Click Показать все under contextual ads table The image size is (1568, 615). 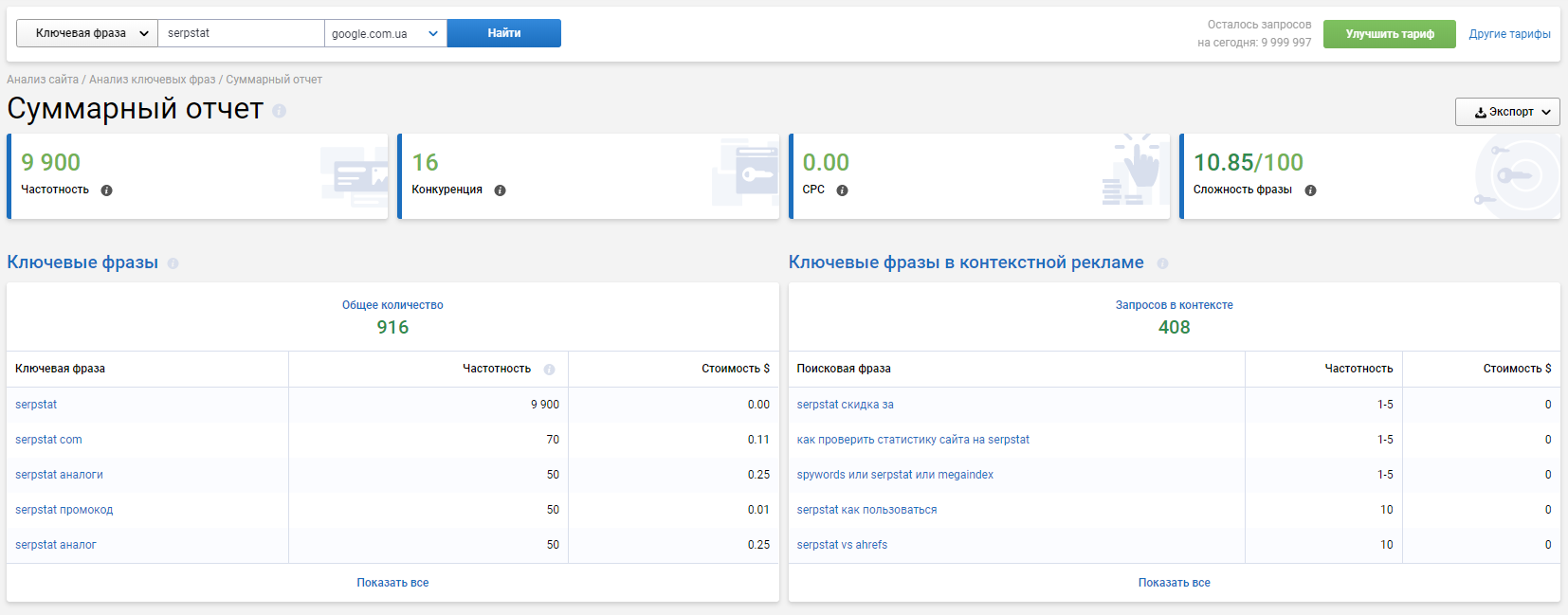1175,583
